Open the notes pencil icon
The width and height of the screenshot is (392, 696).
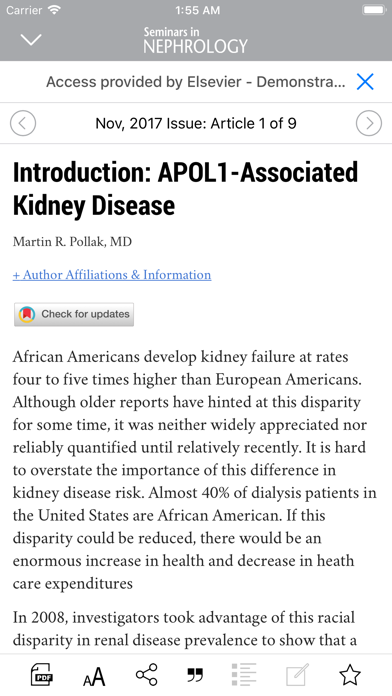pyautogui.click(x=297, y=675)
